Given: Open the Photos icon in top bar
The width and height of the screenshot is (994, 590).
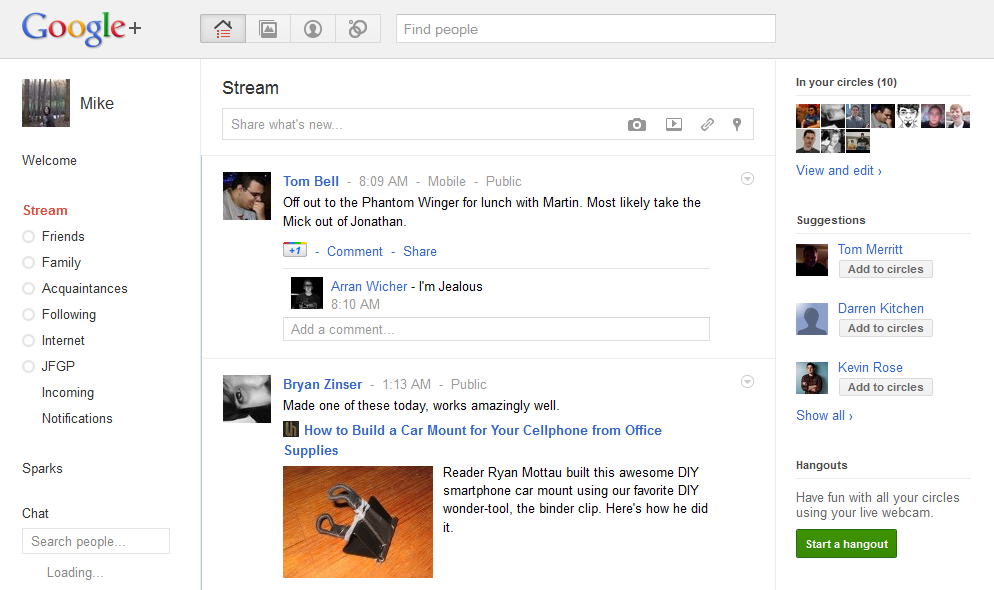Looking at the screenshot, I should click(268, 29).
